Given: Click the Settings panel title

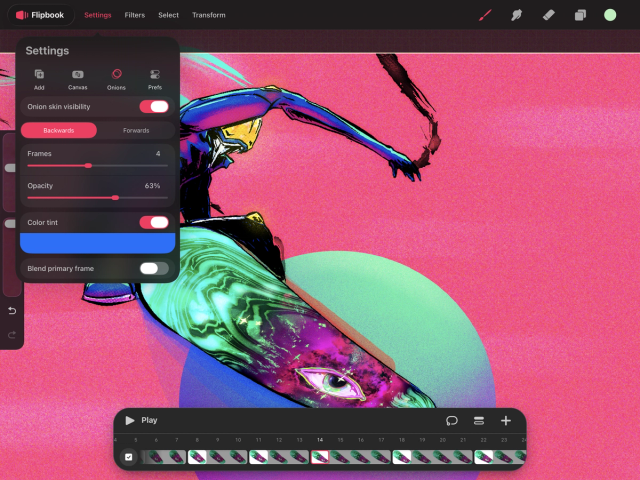Looking at the screenshot, I should point(47,51).
